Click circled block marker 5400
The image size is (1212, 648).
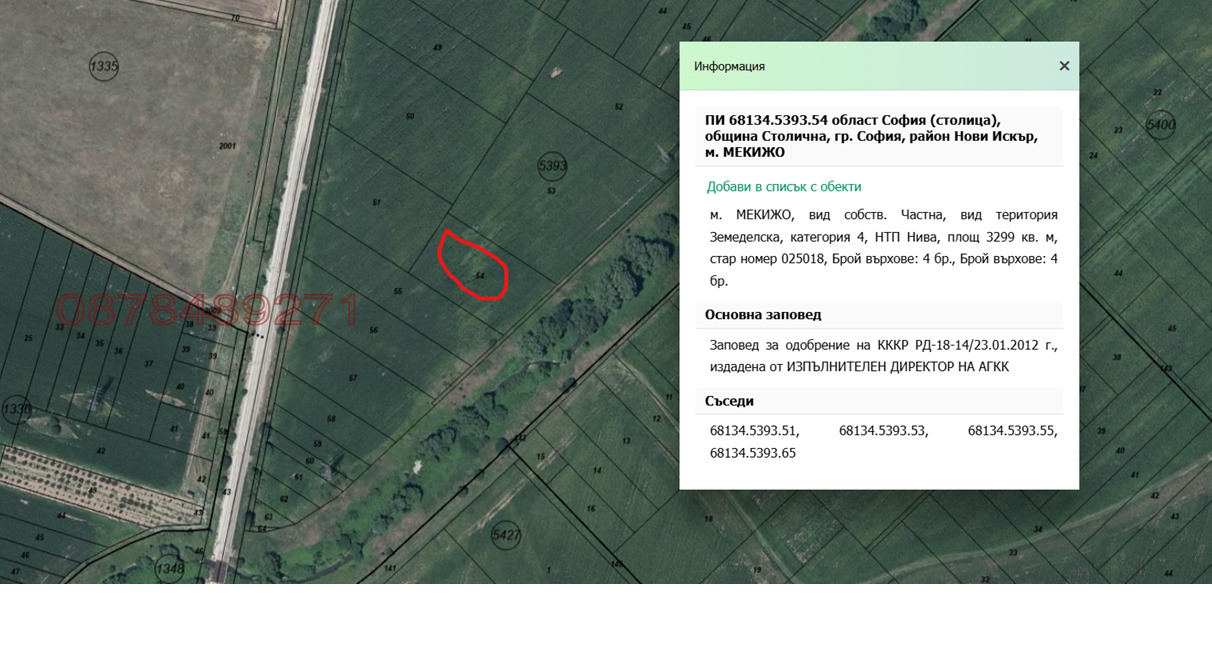click(x=1161, y=125)
